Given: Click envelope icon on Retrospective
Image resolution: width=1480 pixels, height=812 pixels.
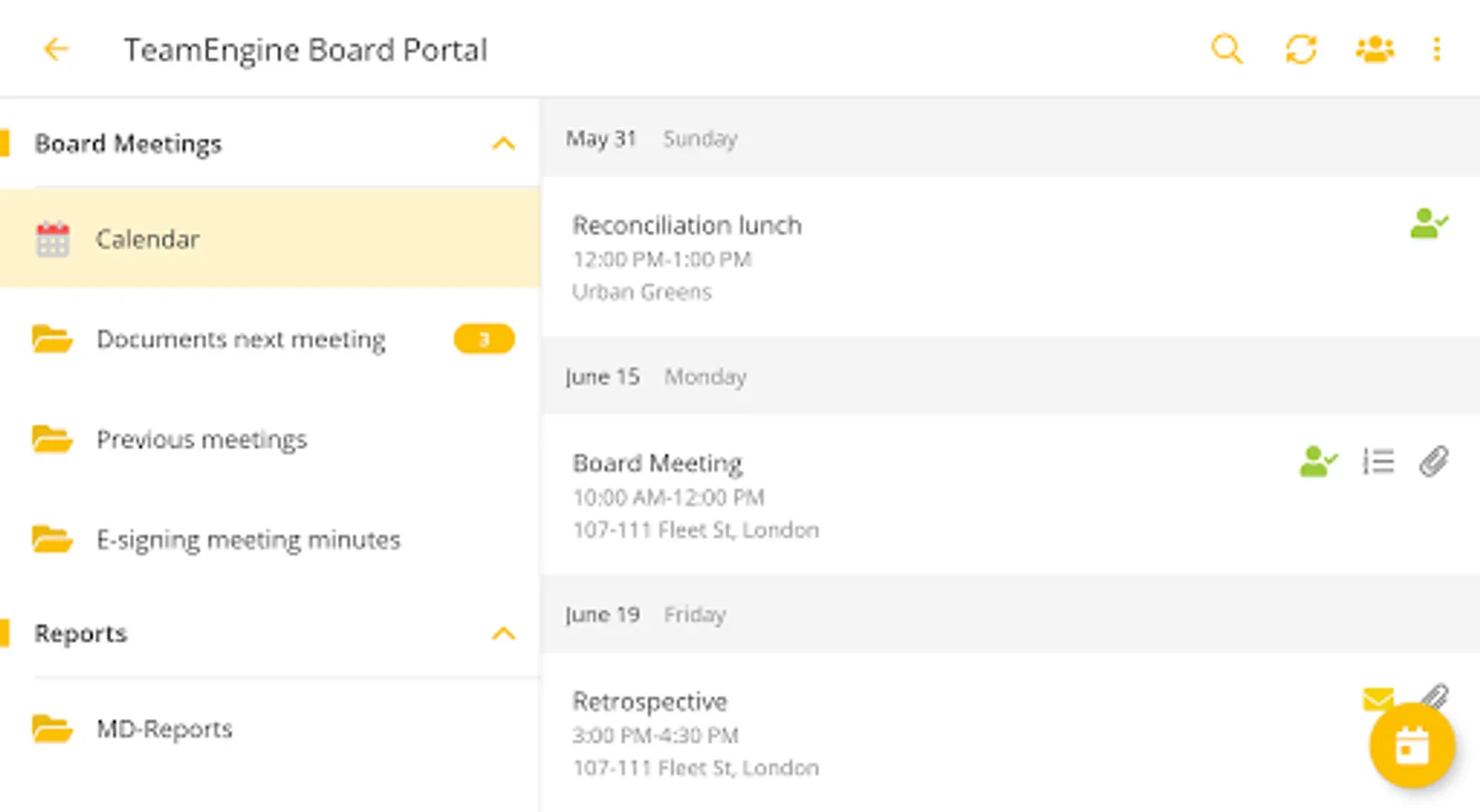Looking at the screenshot, I should (x=1378, y=698).
